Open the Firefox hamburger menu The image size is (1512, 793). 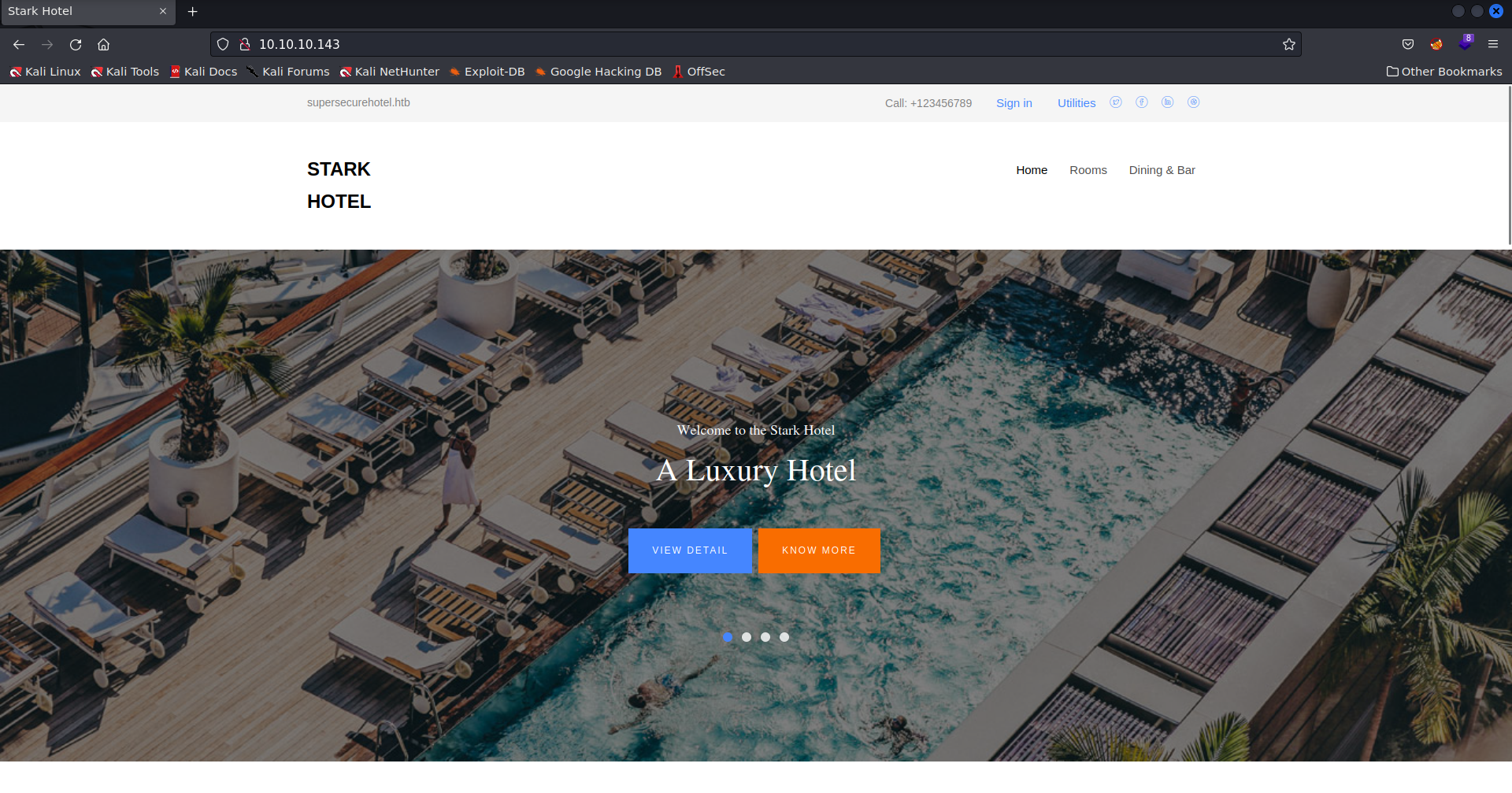pyautogui.click(x=1493, y=44)
